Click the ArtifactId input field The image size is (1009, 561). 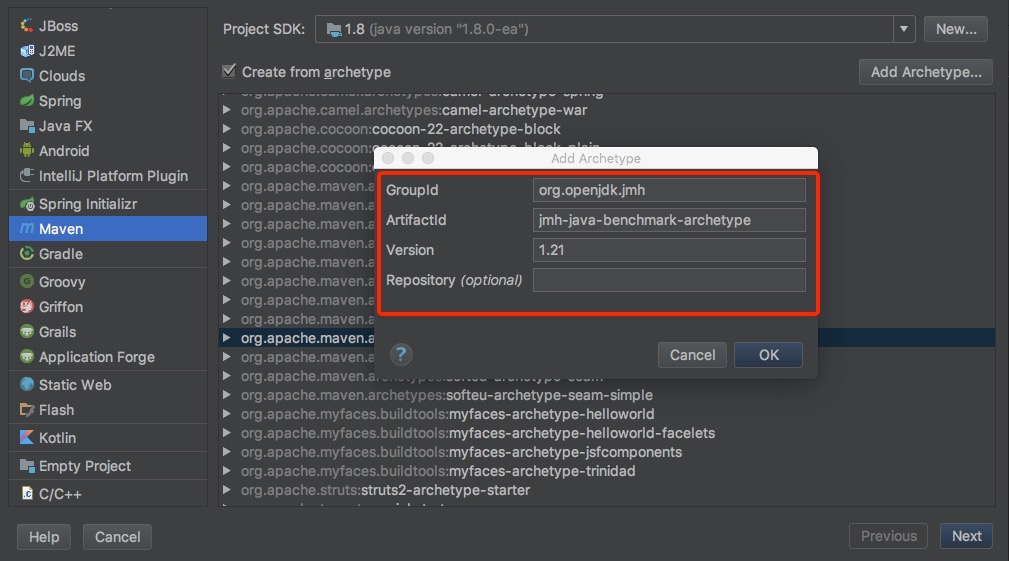[x=669, y=220]
